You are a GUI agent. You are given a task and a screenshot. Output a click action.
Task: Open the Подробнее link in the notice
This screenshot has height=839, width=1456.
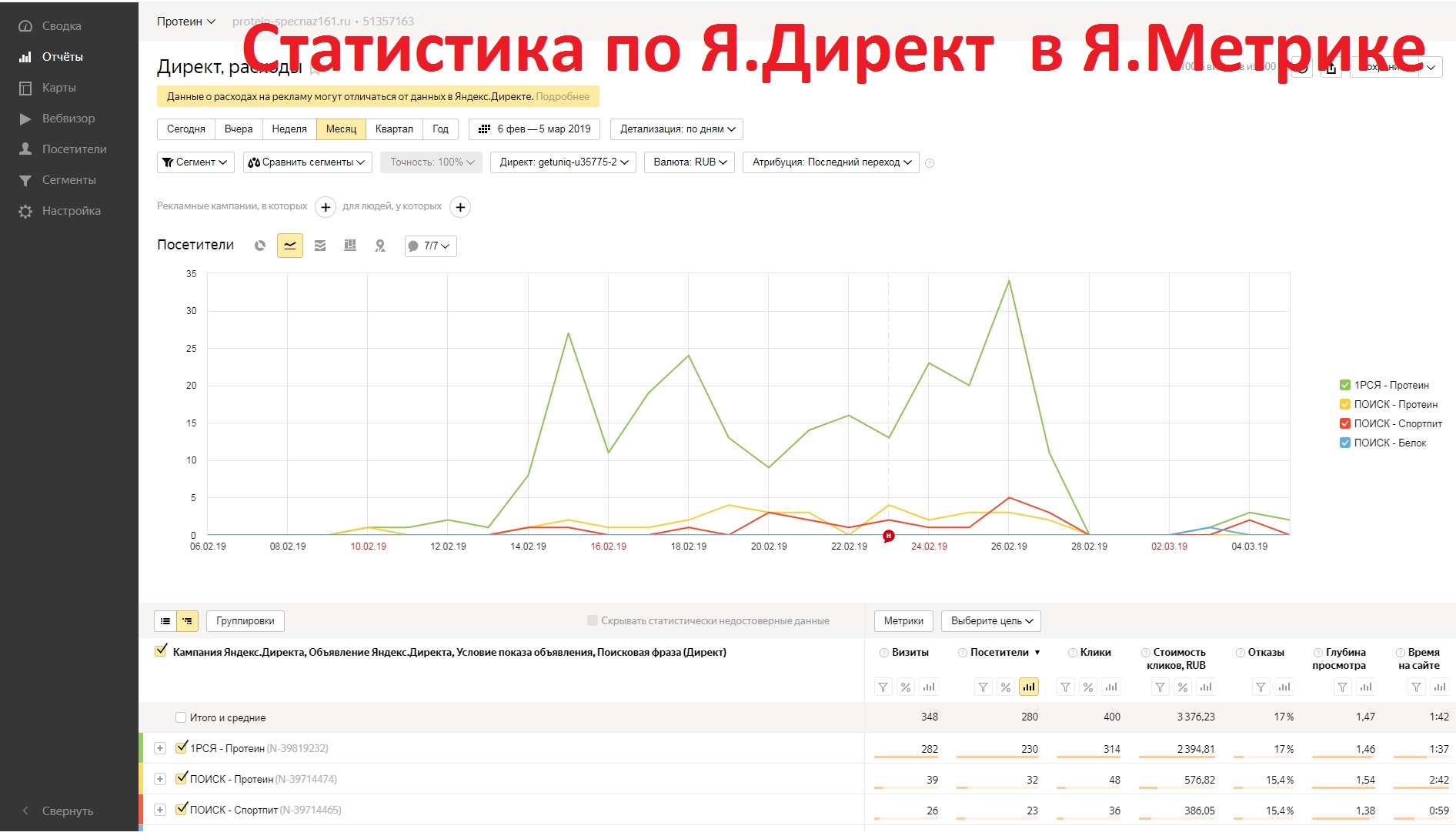[x=564, y=96]
